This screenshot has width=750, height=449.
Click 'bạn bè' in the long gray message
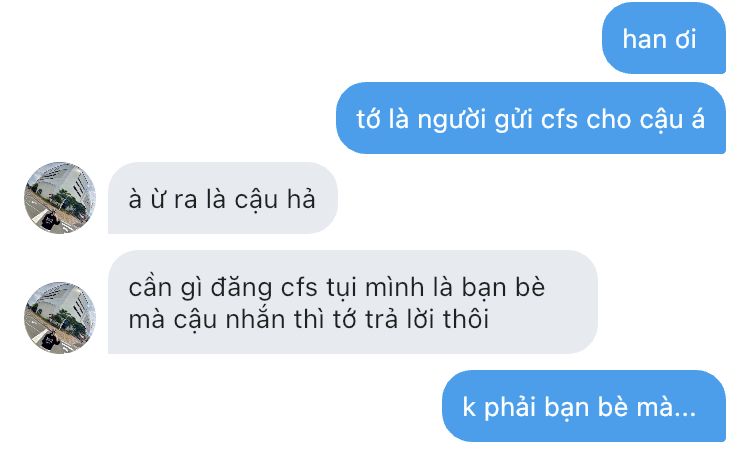click(503, 288)
